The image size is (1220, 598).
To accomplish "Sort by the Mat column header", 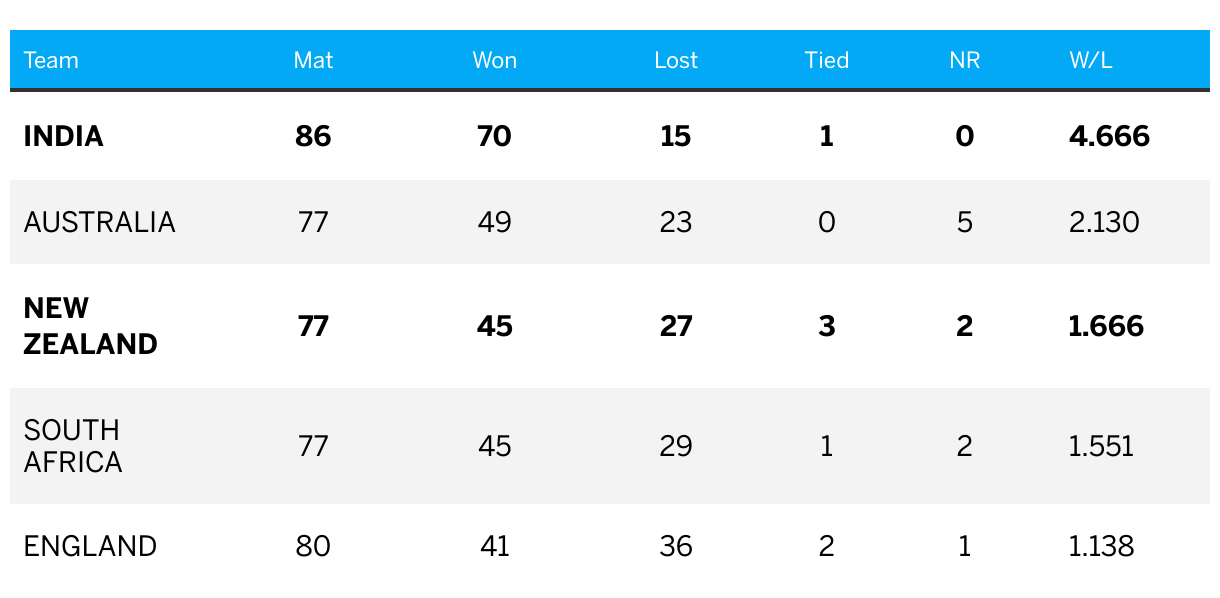I will click(313, 60).
